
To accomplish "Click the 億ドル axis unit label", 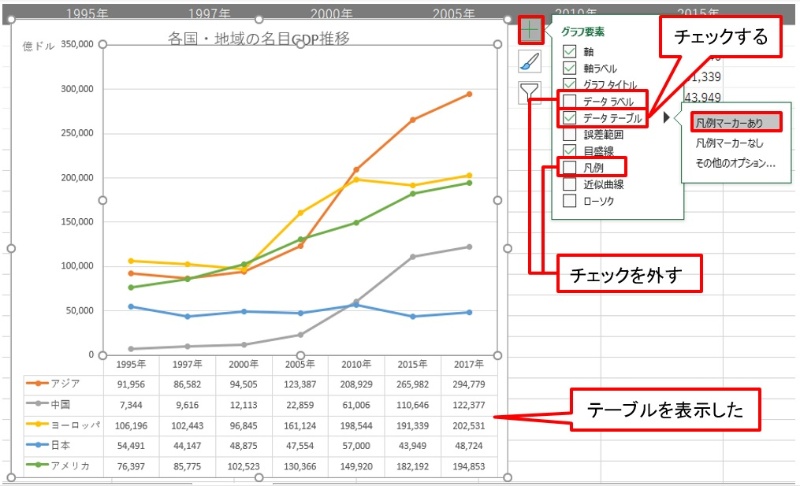I will [x=36, y=46].
